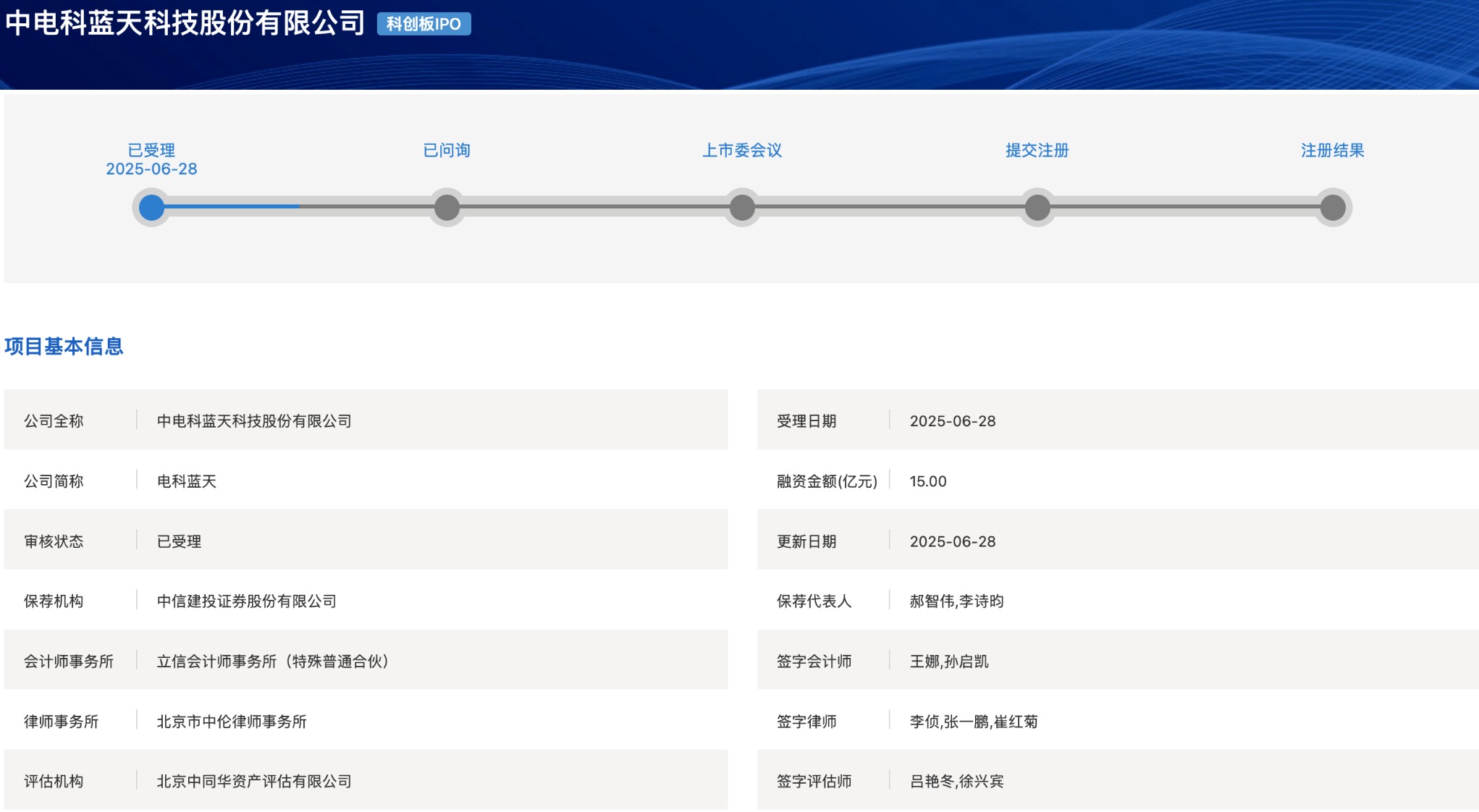Click the 已受理 stage label
The height and width of the screenshot is (812, 1479).
click(x=151, y=150)
